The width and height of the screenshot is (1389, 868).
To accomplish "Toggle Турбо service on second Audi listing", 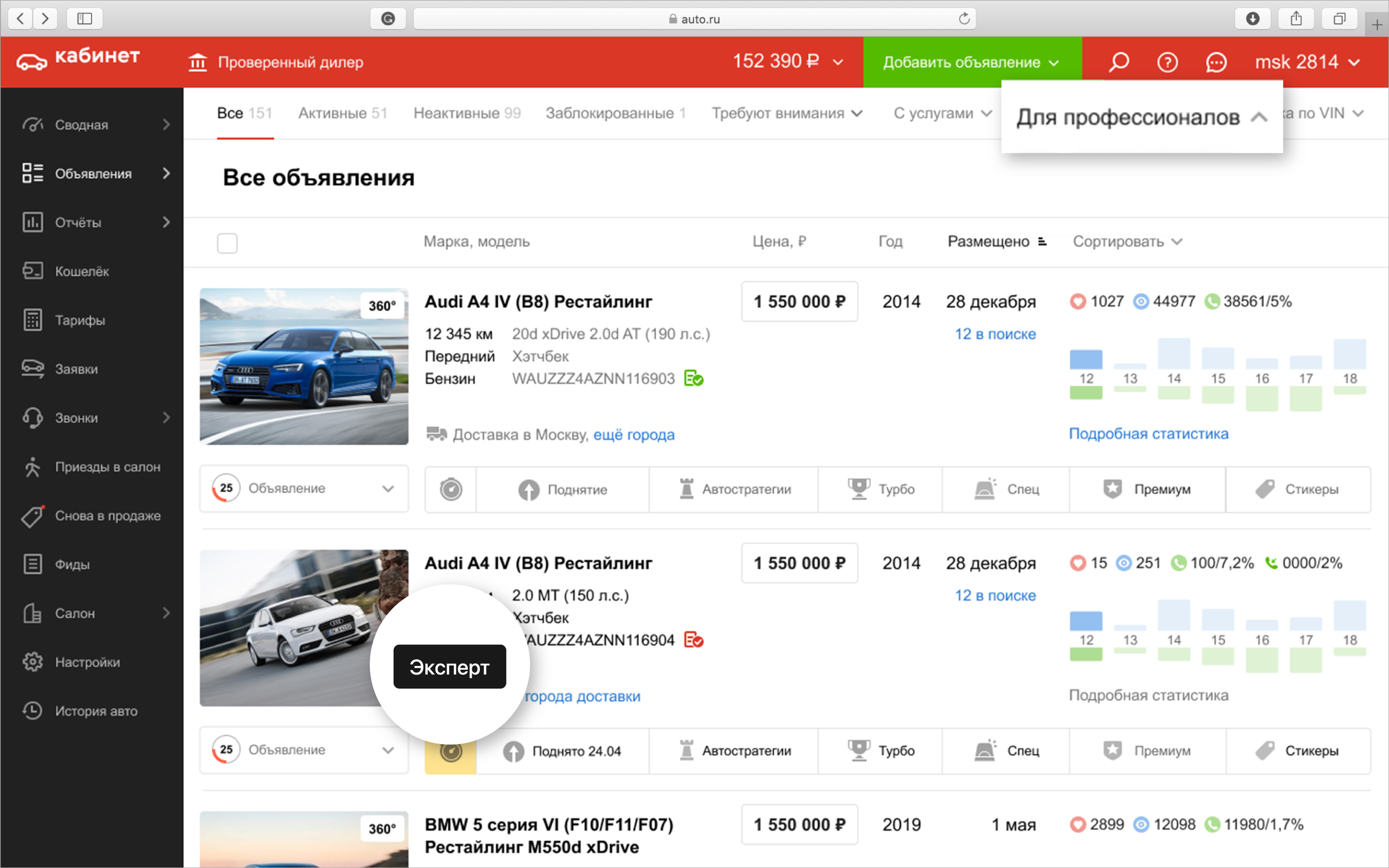I will [881, 751].
